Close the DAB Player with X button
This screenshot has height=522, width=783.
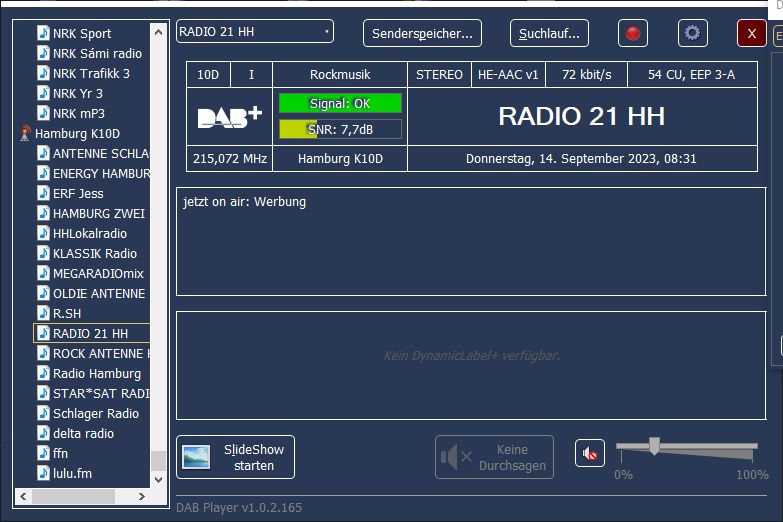pyautogui.click(x=752, y=33)
